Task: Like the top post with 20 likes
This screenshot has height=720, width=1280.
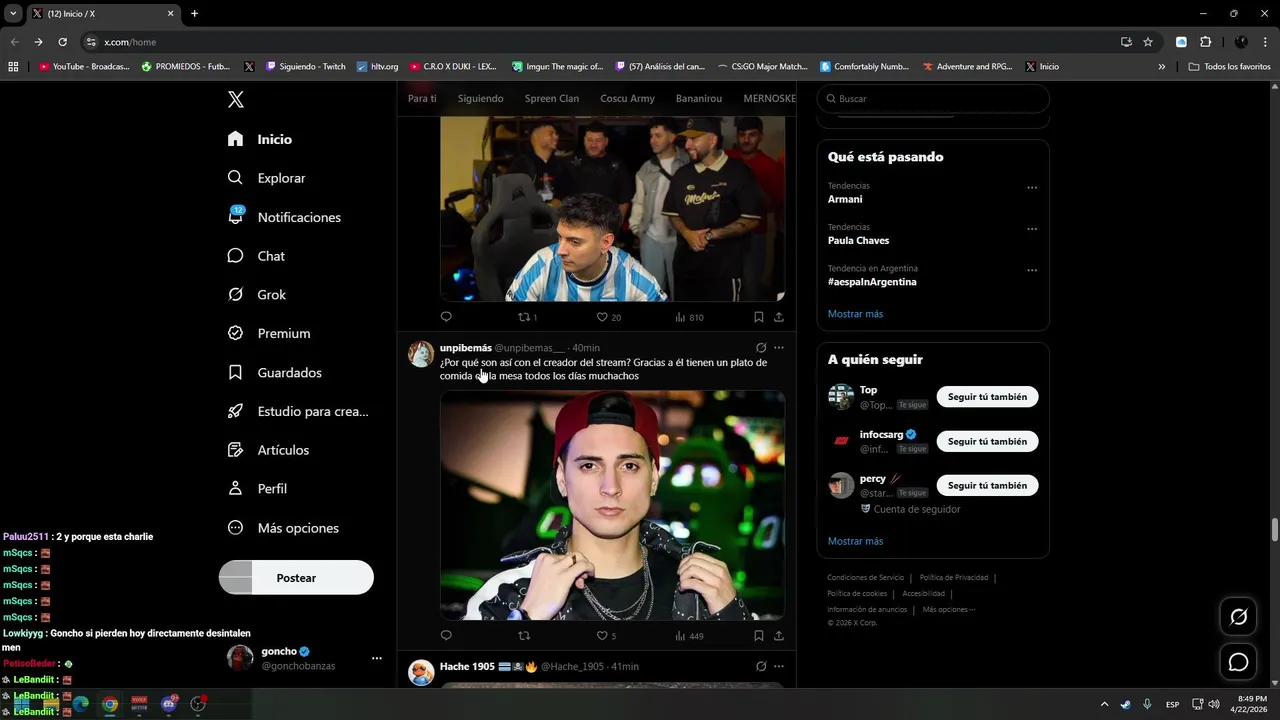Action: click(608, 317)
